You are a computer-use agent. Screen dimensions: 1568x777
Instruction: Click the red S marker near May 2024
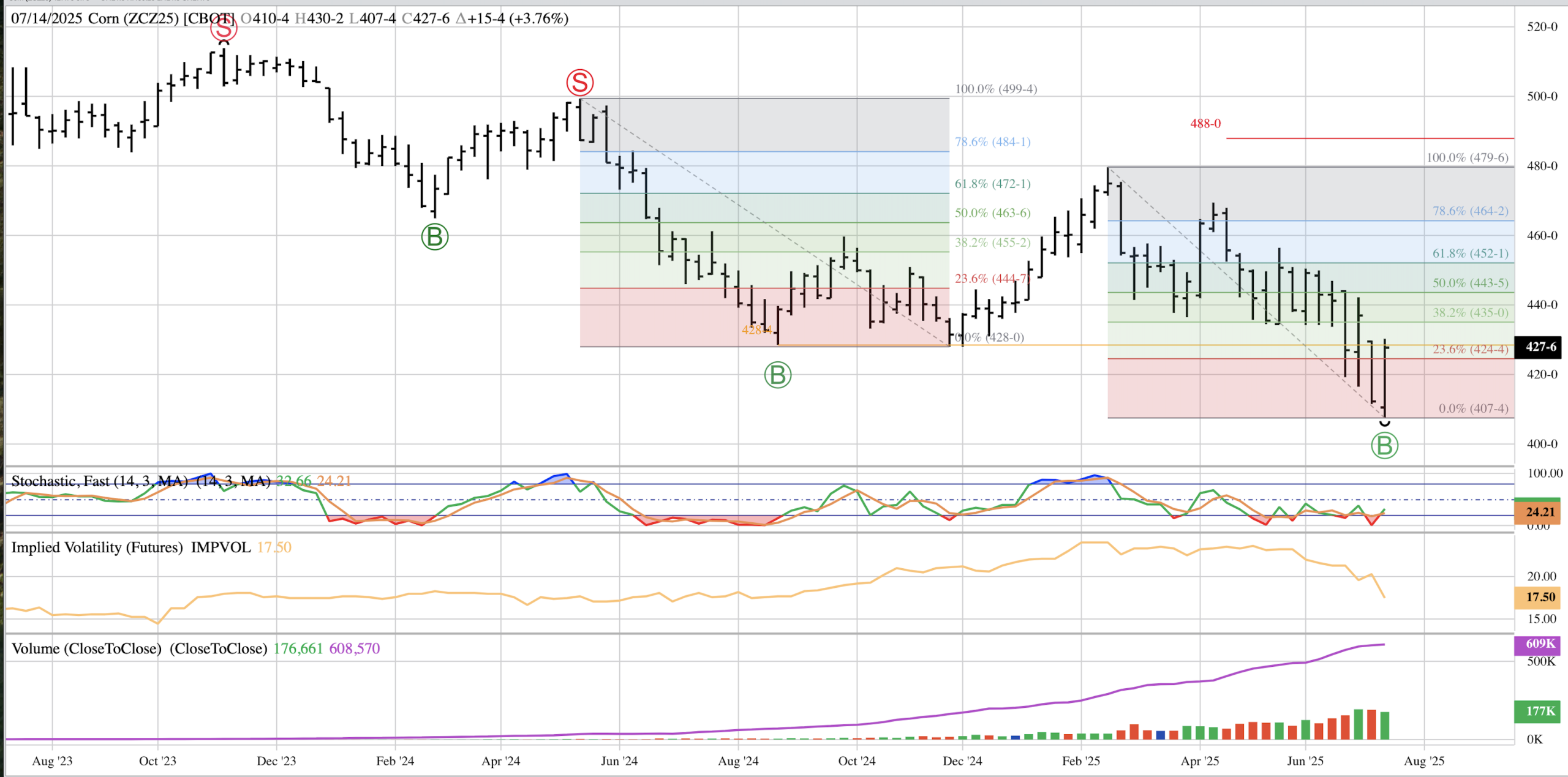[579, 83]
